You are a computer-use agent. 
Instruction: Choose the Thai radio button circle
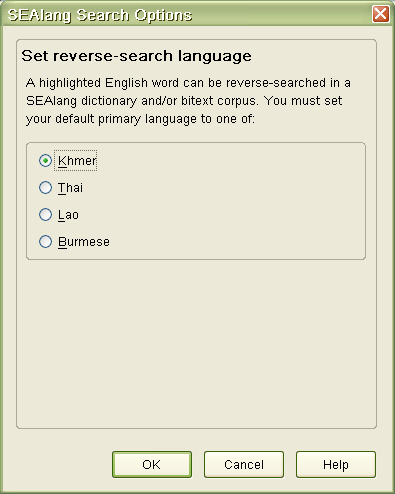(45, 188)
